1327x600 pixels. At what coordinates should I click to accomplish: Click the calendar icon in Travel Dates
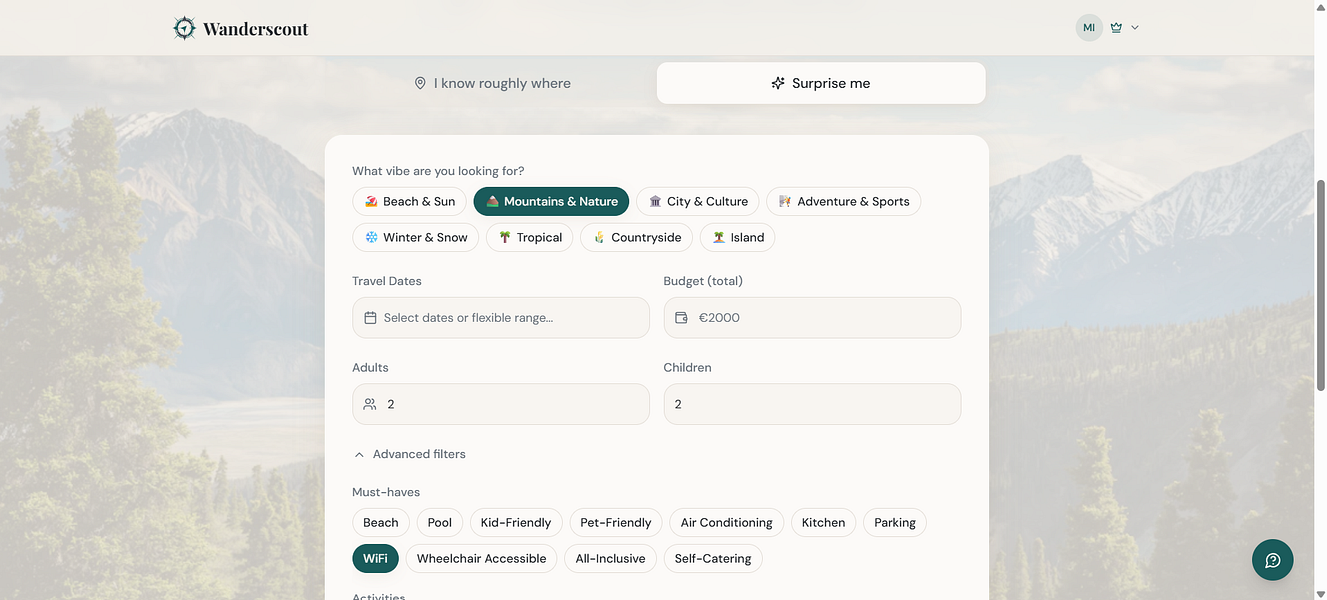370,318
